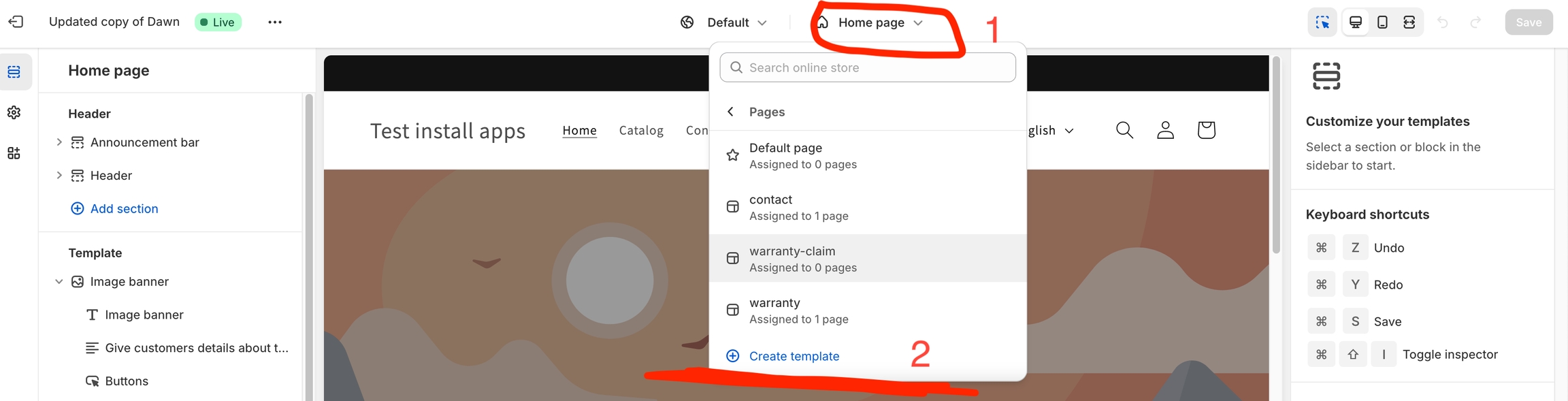
Task: Switch to fullscreen preview
Action: [1409, 22]
